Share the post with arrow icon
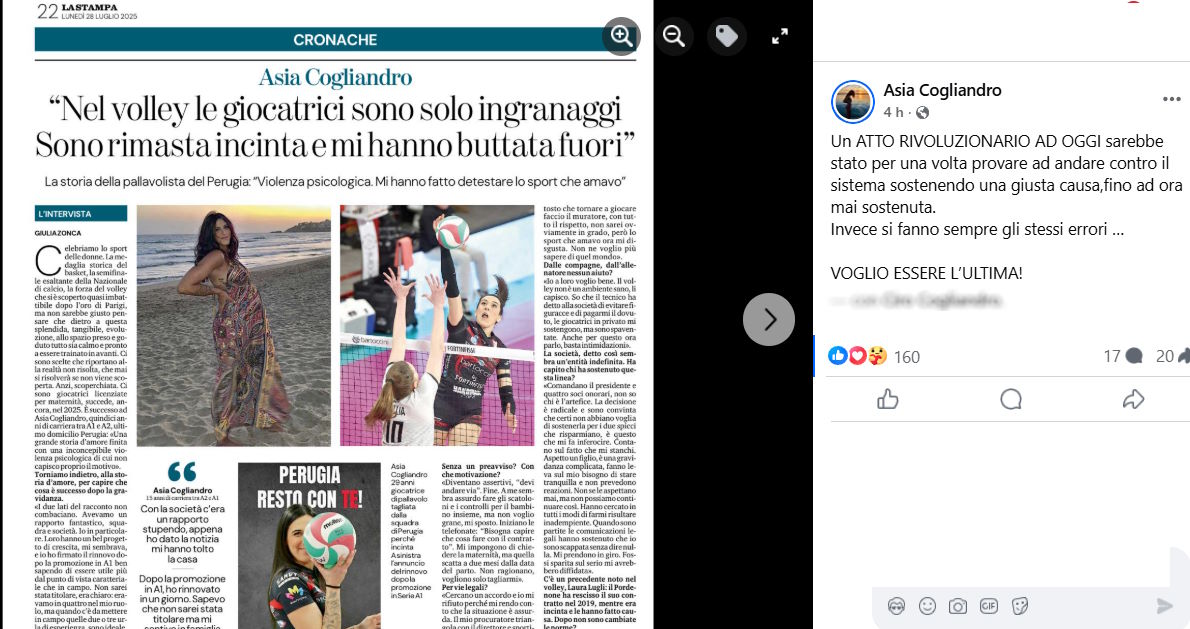This screenshot has width=1190, height=629. click(1133, 399)
